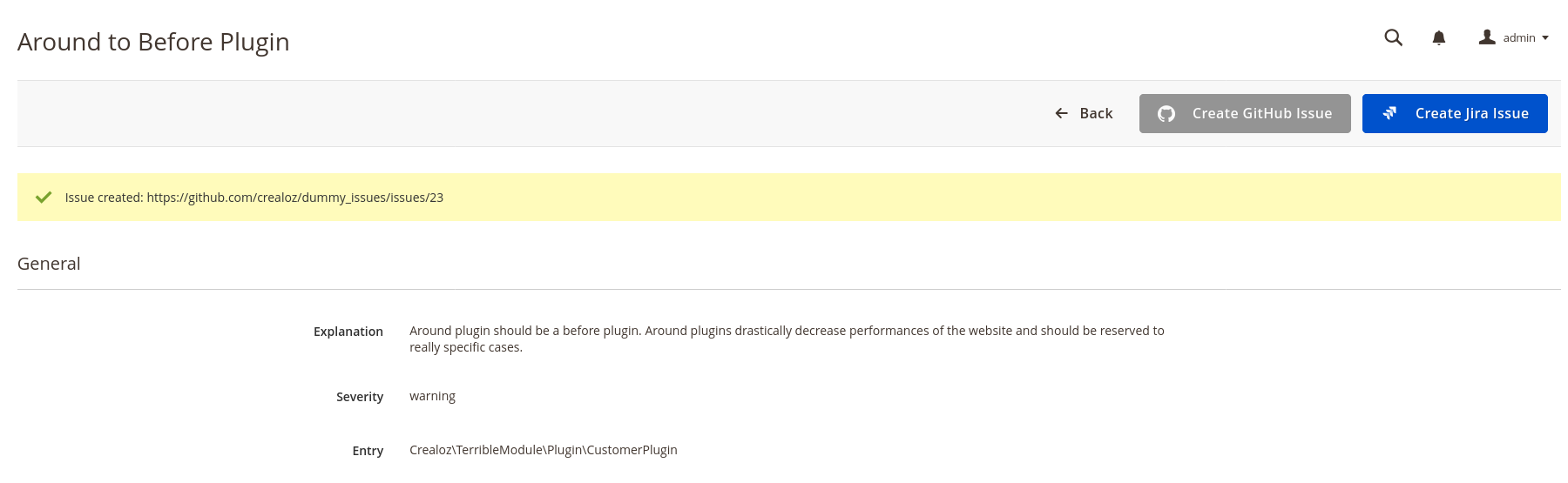Click the Jira logo icon
Image resolution: width=1568 pixels, height=483 pixels.
tap(1390, 113)
